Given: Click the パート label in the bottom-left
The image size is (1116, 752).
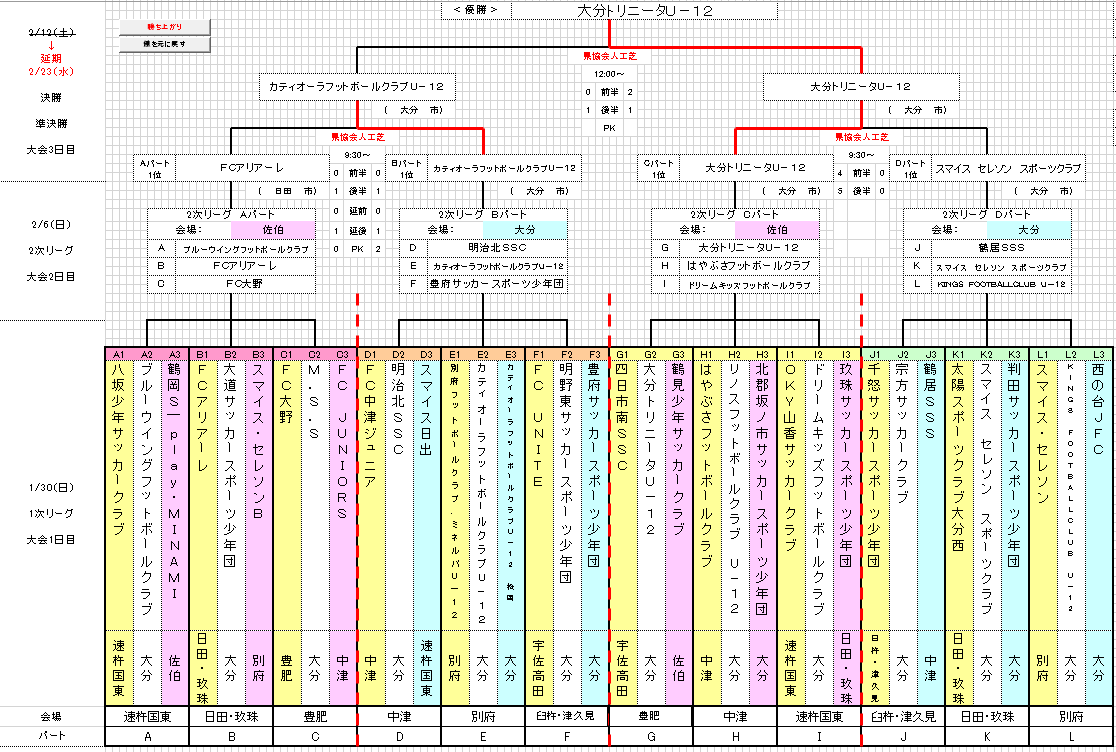Looking at the screenshot, I should click(x=51, y=736).
